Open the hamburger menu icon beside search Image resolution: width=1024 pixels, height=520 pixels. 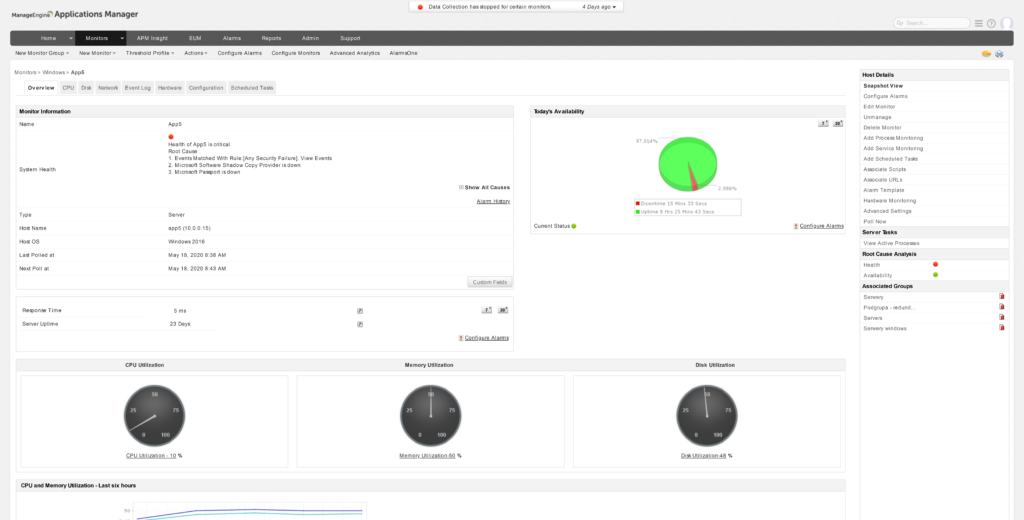pos(978,23)
